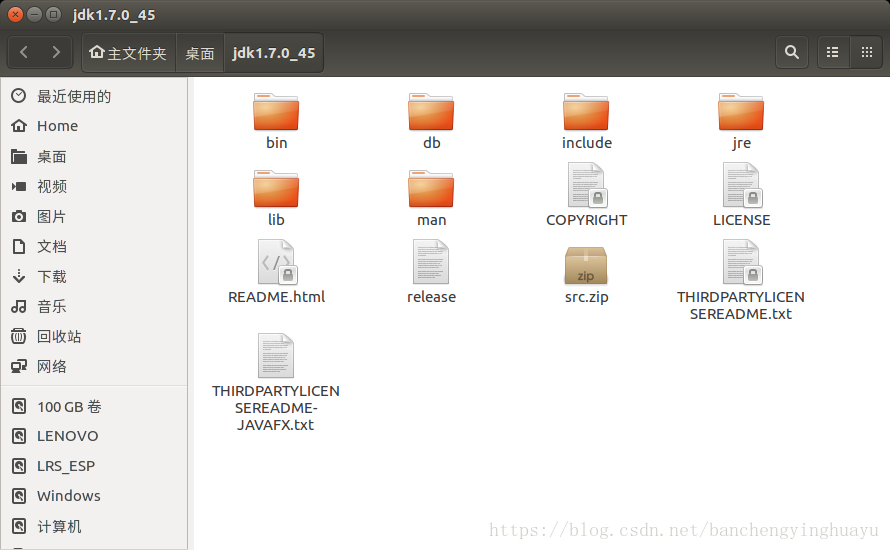This screenshot has height=550, width=890.
Task: Click the COPYRIGHT file name label
Action: tap(587, 220)
